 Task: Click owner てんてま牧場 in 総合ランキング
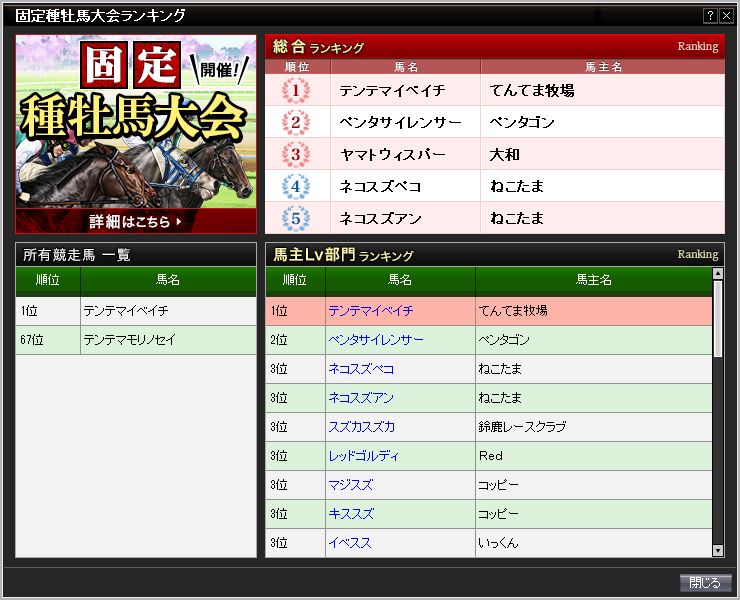532,90
